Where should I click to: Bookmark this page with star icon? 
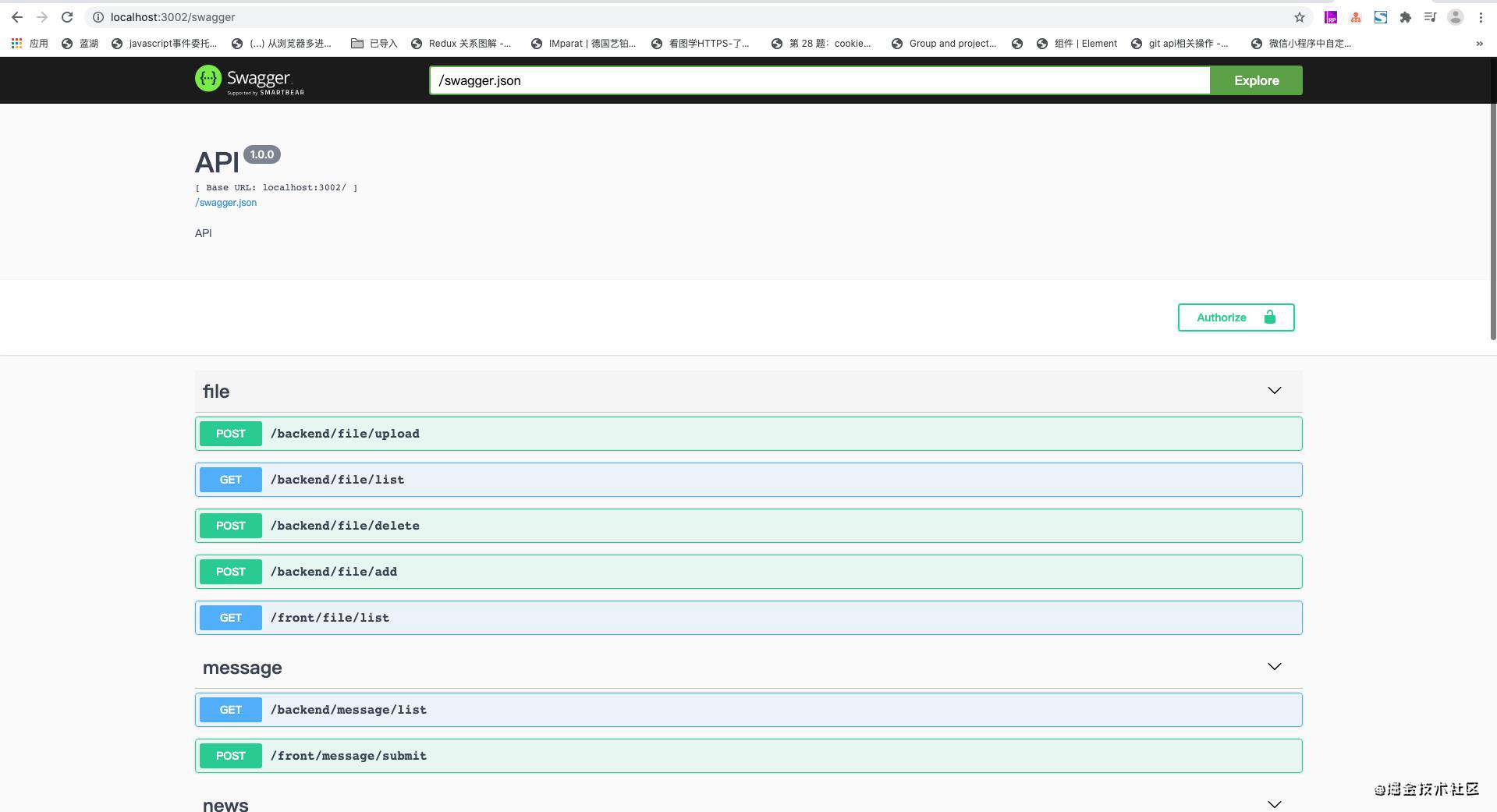(x=1300, y=17)
